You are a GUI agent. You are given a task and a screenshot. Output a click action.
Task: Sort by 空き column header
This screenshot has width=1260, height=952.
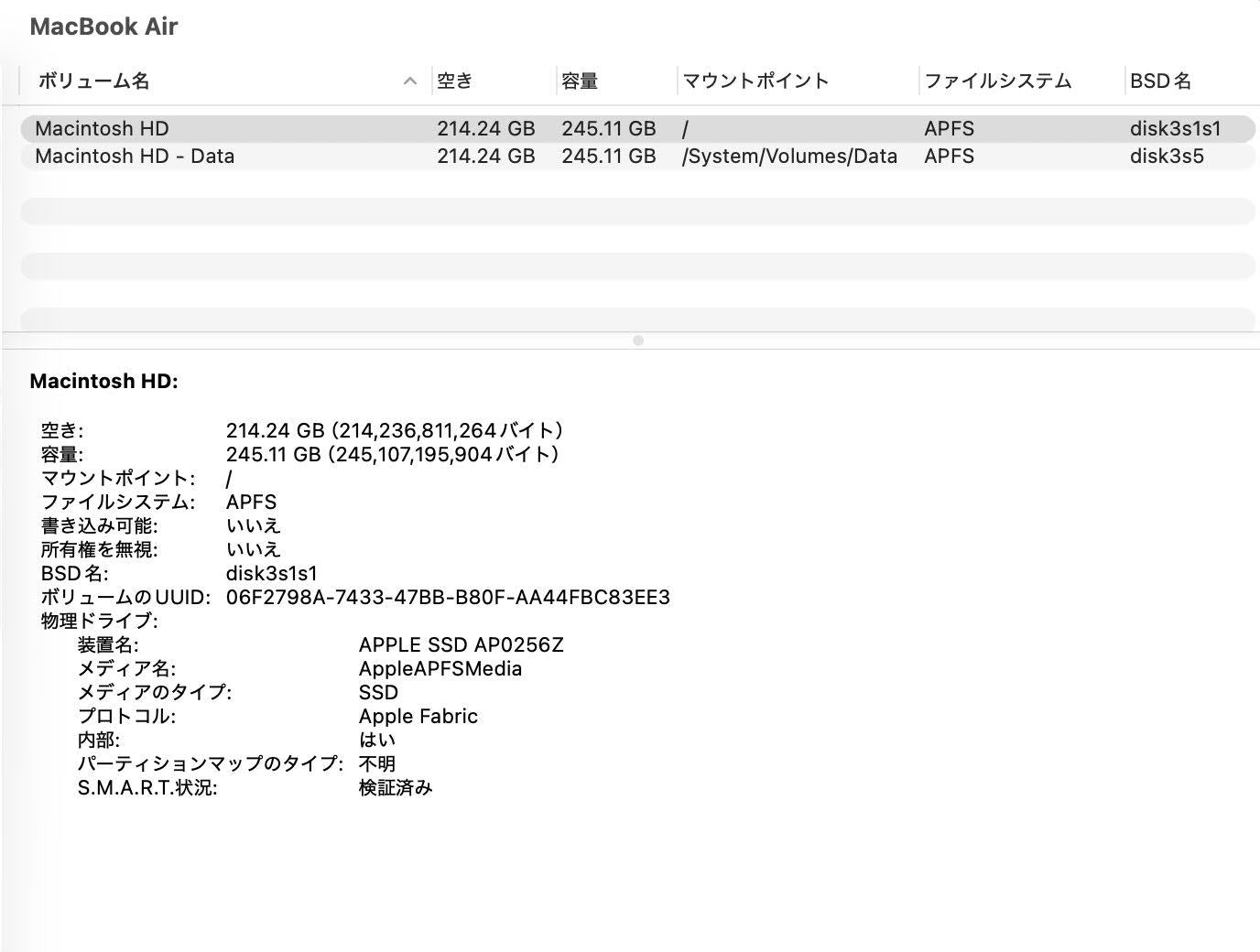455,81
